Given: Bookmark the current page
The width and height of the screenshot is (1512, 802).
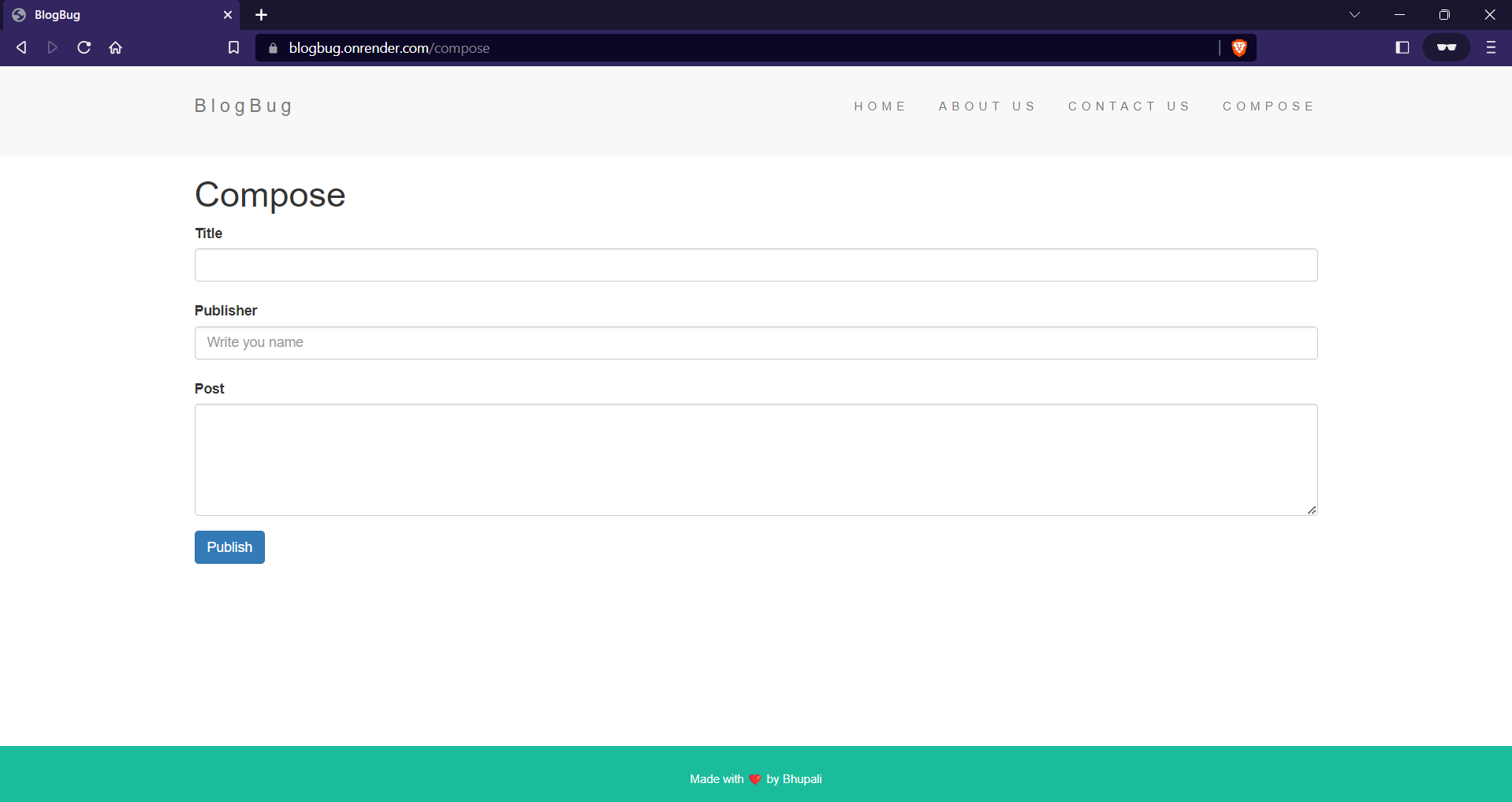Looking at the screenshot, I should point(233,47).
